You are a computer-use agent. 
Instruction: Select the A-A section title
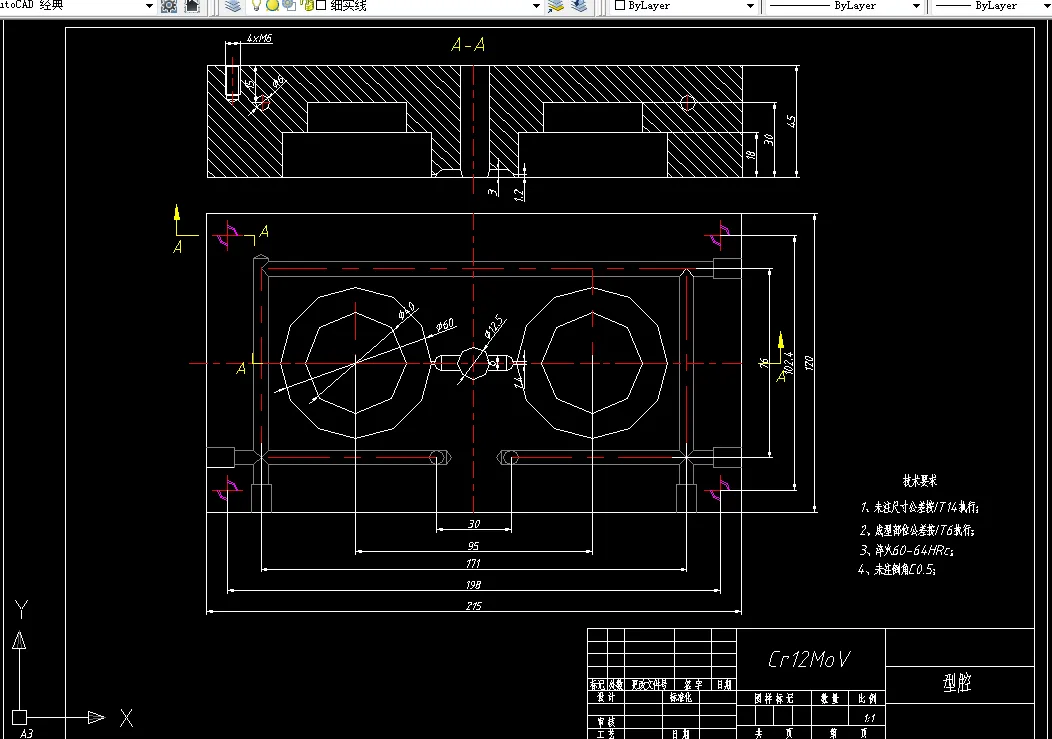coord(468,45)
